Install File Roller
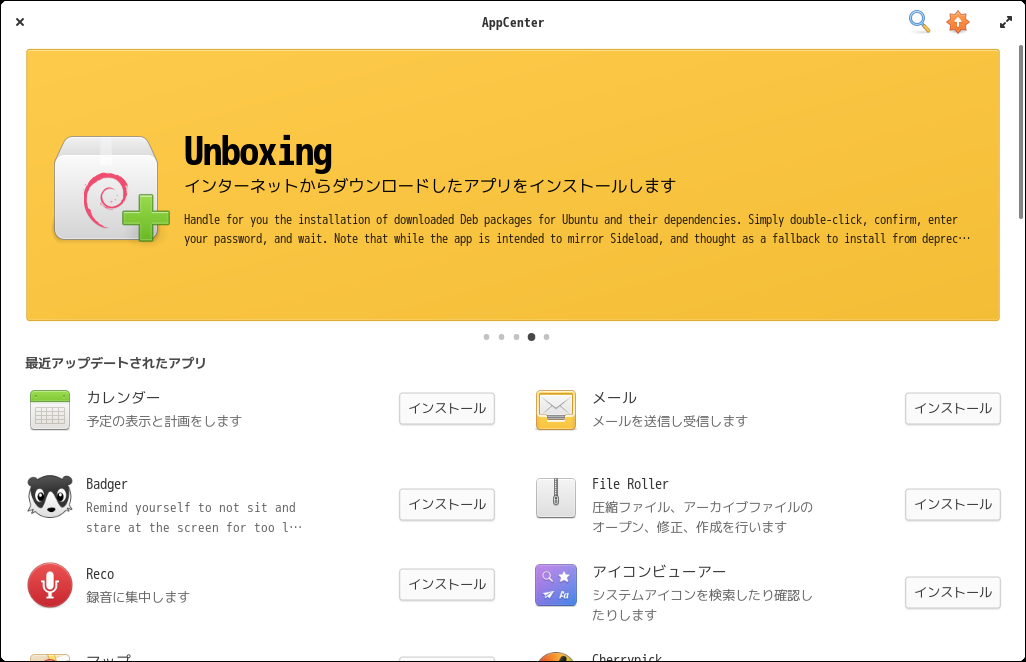The width and height of the screenshot is (1026, 662). [953, 504]
